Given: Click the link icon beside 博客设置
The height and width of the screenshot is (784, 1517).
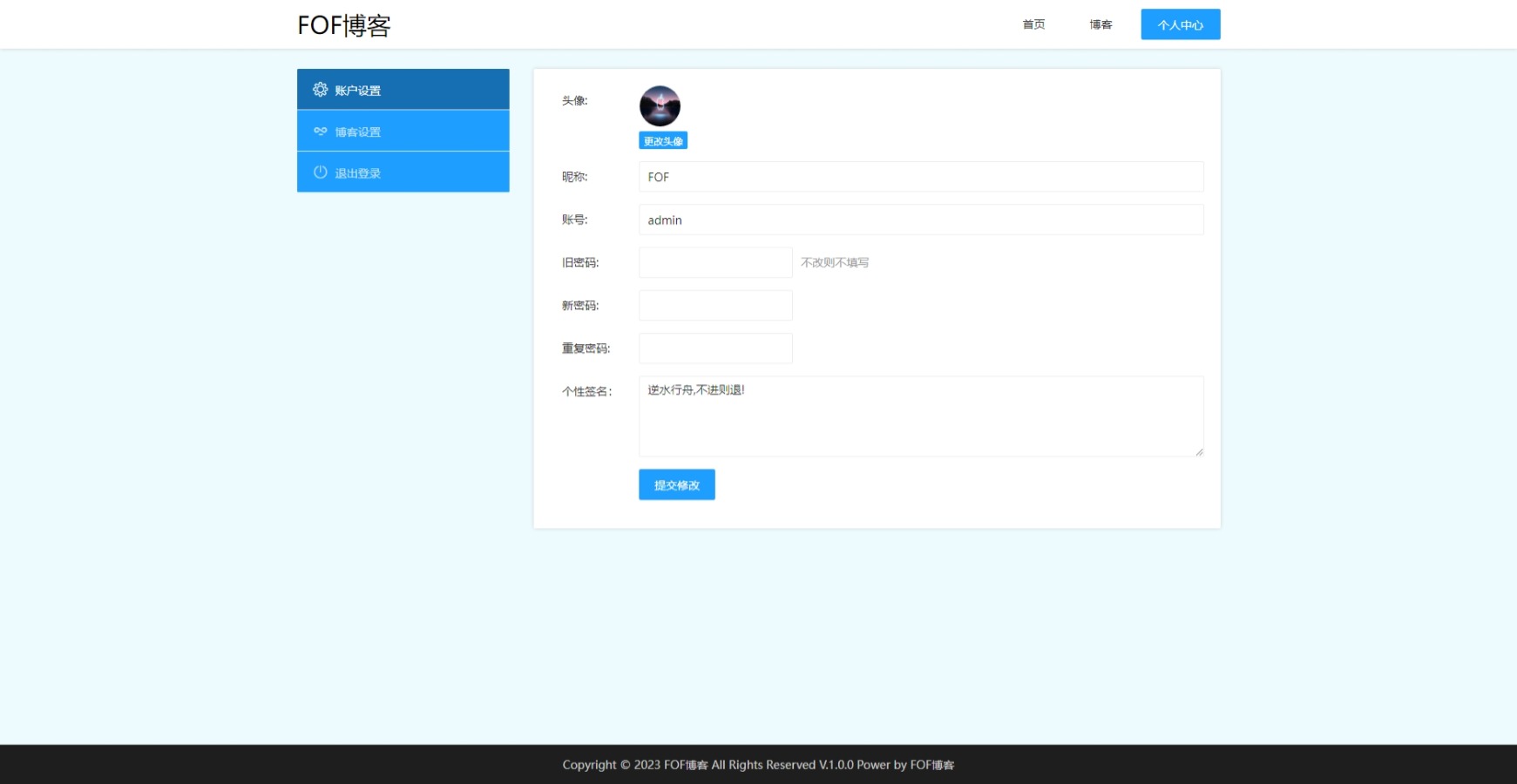Looking at the screenshot, I should 320,132.
